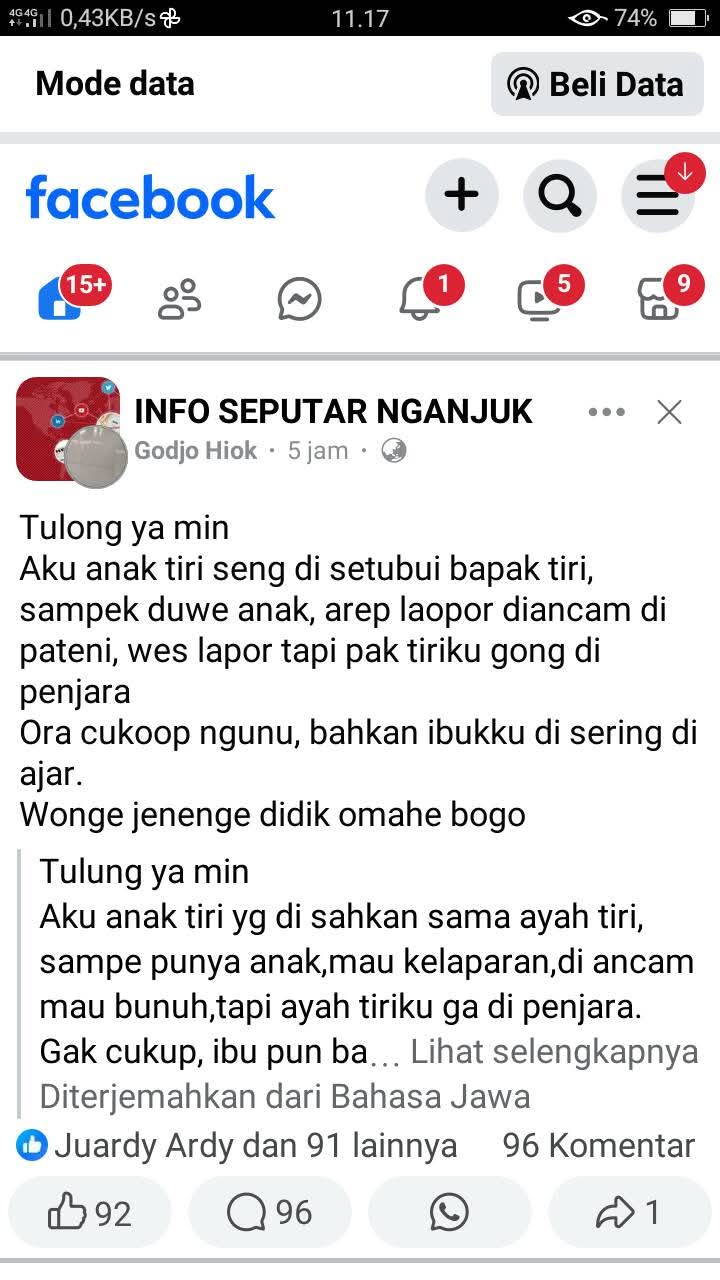Tap the plus create icon
Image resolution: width=720 pixels, height=1280 pixels.
[x=461, y=195]
